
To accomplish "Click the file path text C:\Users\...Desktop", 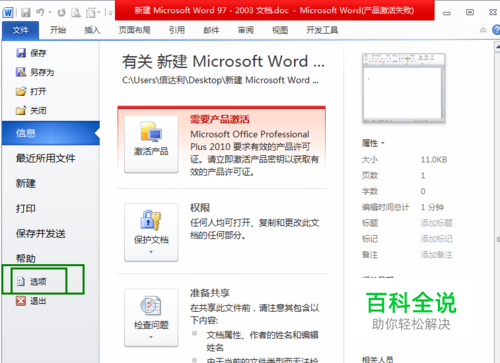I will [220, 80].
